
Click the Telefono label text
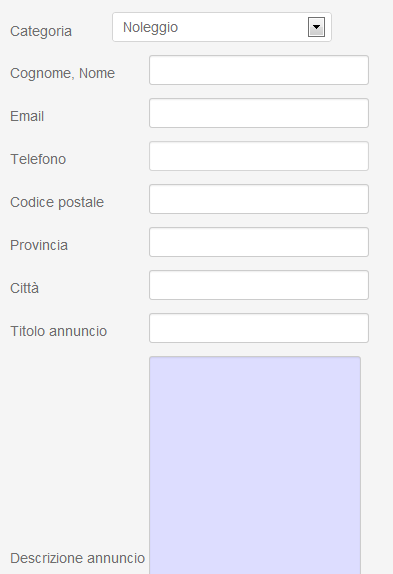click(x=38, y=159)
